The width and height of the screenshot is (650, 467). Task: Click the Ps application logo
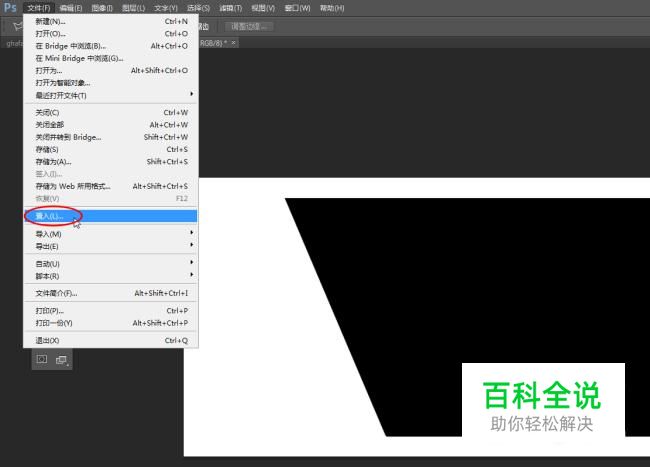[10, 7]
